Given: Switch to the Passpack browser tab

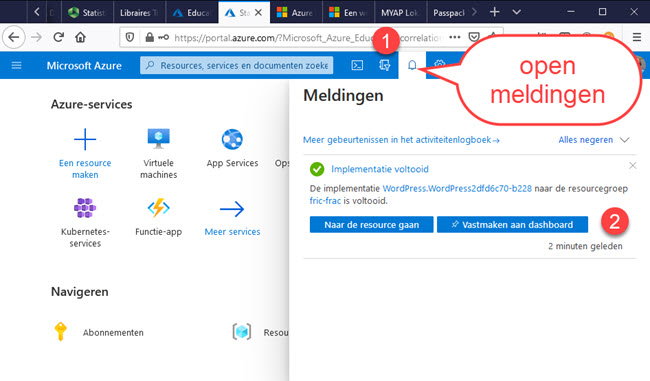Looking at the screenshot, I should (449, 12).
